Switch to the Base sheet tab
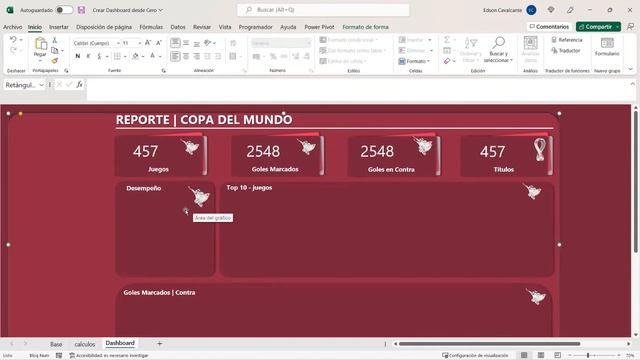 pyautogui.click(x=56, y=344)
